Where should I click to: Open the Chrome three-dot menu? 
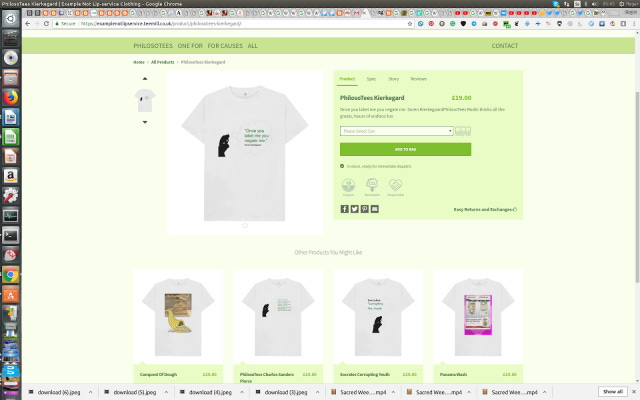click(634, 24)
